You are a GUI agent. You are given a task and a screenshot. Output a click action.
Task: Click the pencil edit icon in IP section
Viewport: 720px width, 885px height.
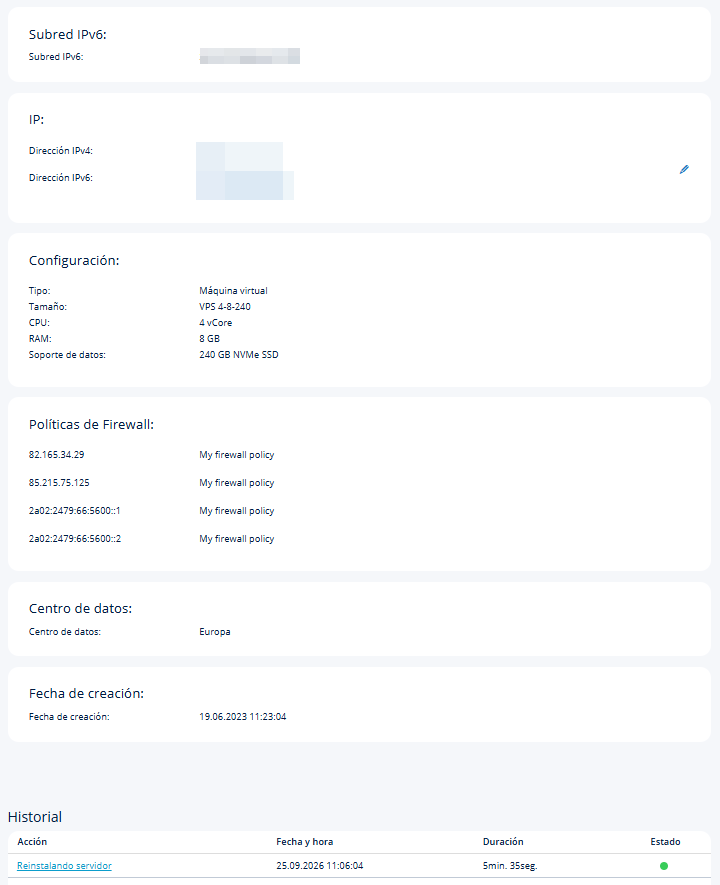pos(684,169)
